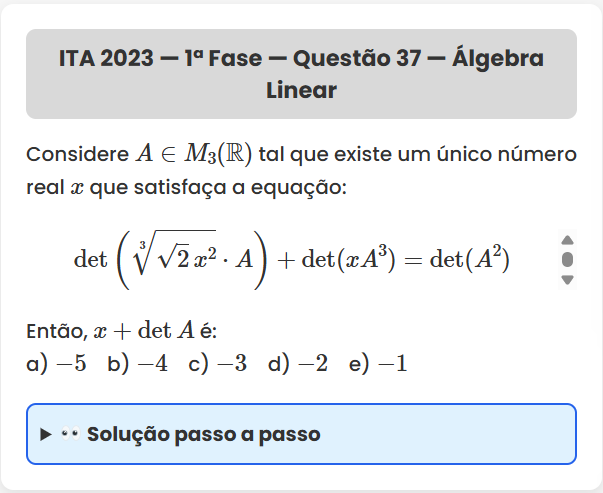Open the 'Solução passo a passo' section

203,435
